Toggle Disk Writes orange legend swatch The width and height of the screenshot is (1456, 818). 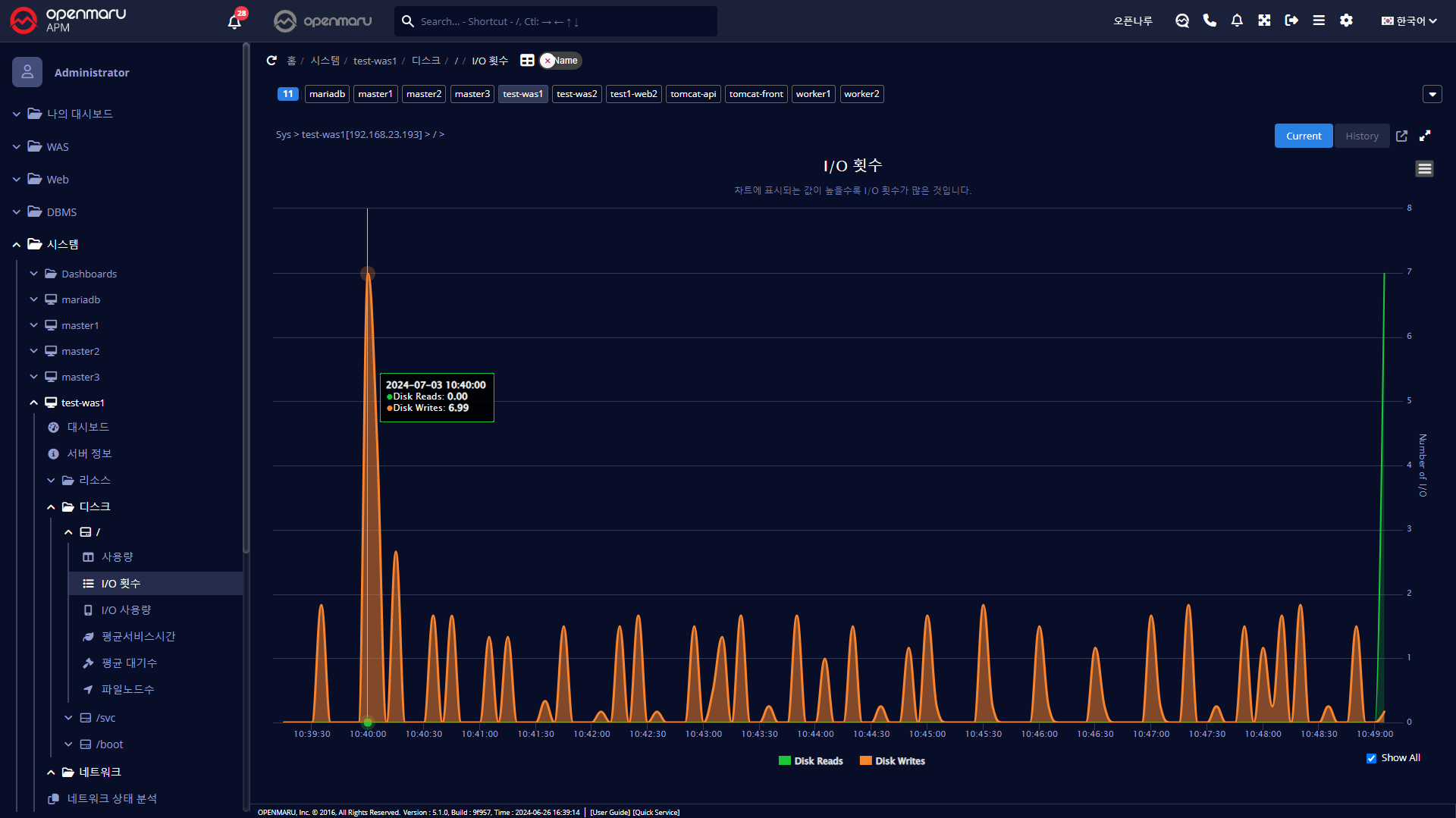pyautogui.click(x=865, y=761)
